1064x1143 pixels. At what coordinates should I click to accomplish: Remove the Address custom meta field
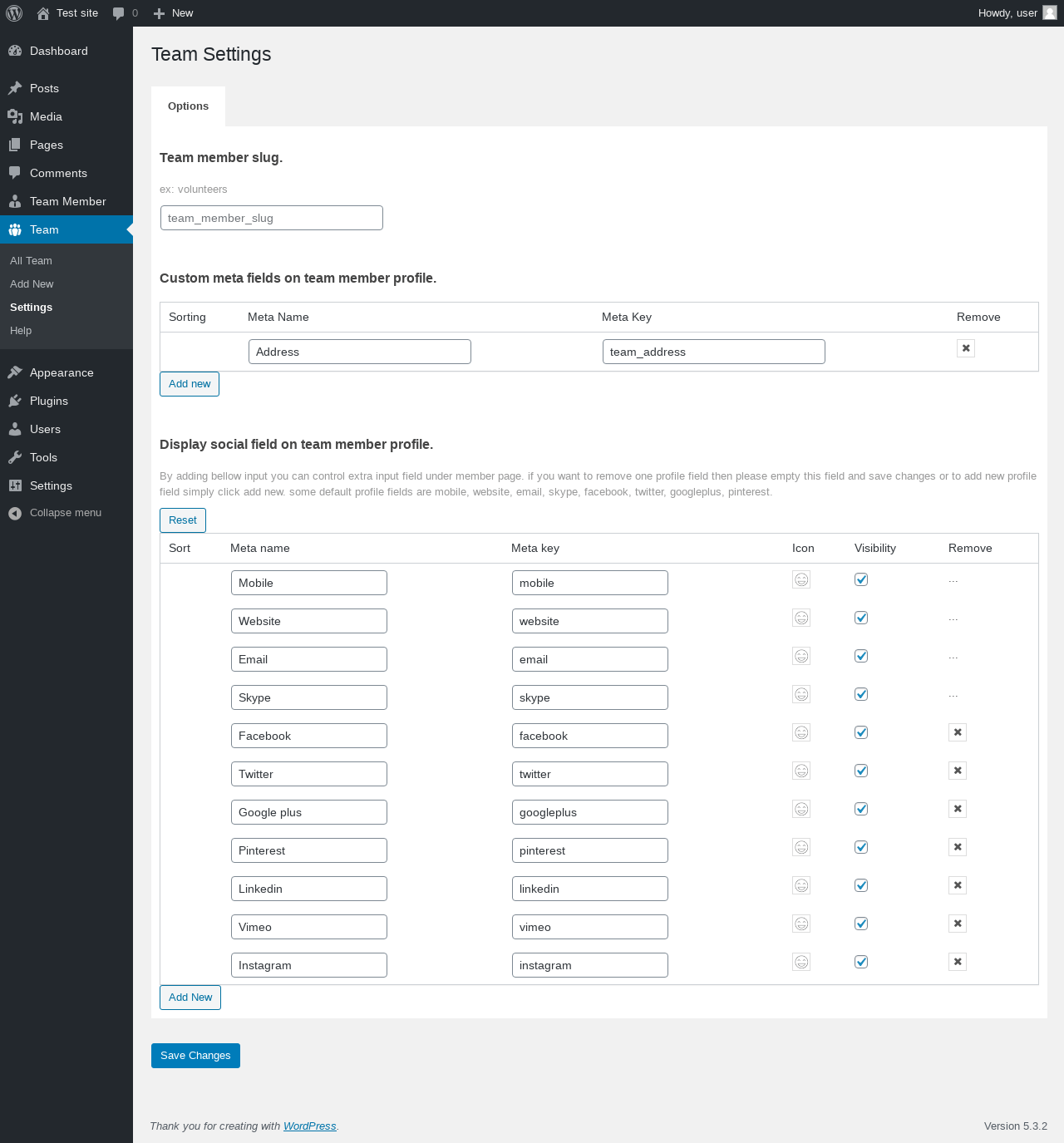966,348
